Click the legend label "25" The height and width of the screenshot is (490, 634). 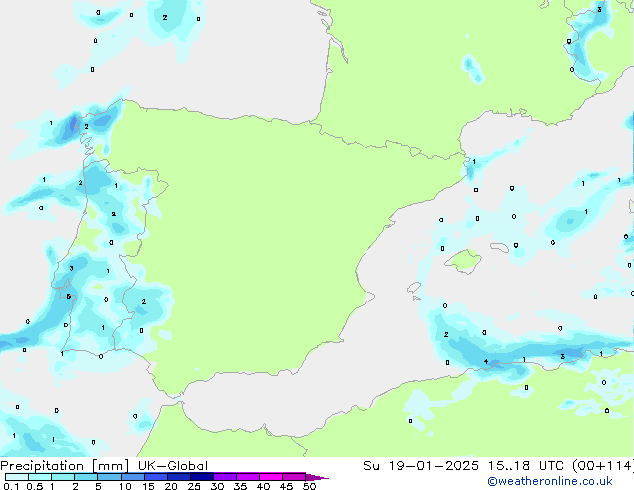point(194,486)
